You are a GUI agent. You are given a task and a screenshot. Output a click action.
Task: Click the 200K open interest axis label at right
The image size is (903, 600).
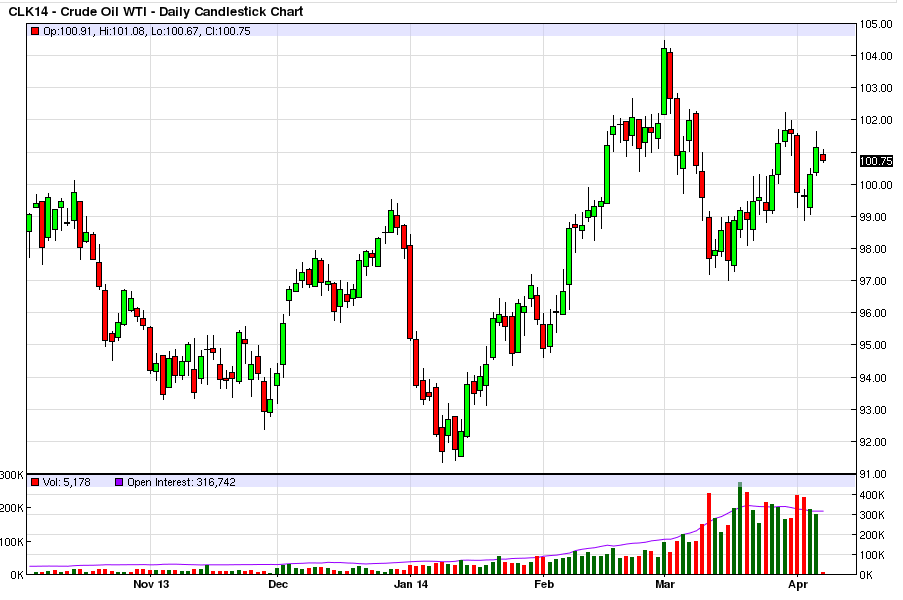click(x=872, y=536)
